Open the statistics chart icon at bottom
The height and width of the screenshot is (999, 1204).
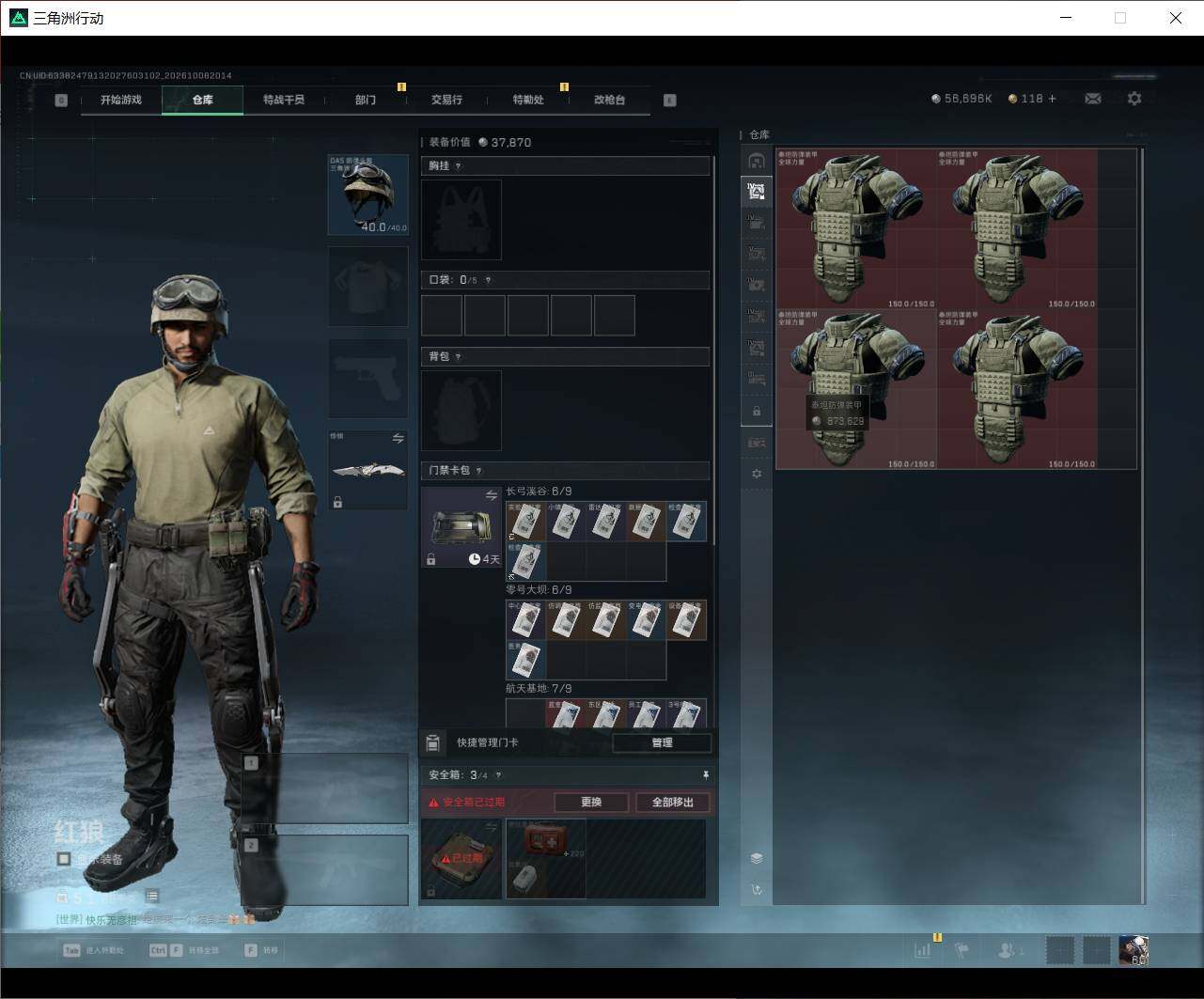coord(923,950)
